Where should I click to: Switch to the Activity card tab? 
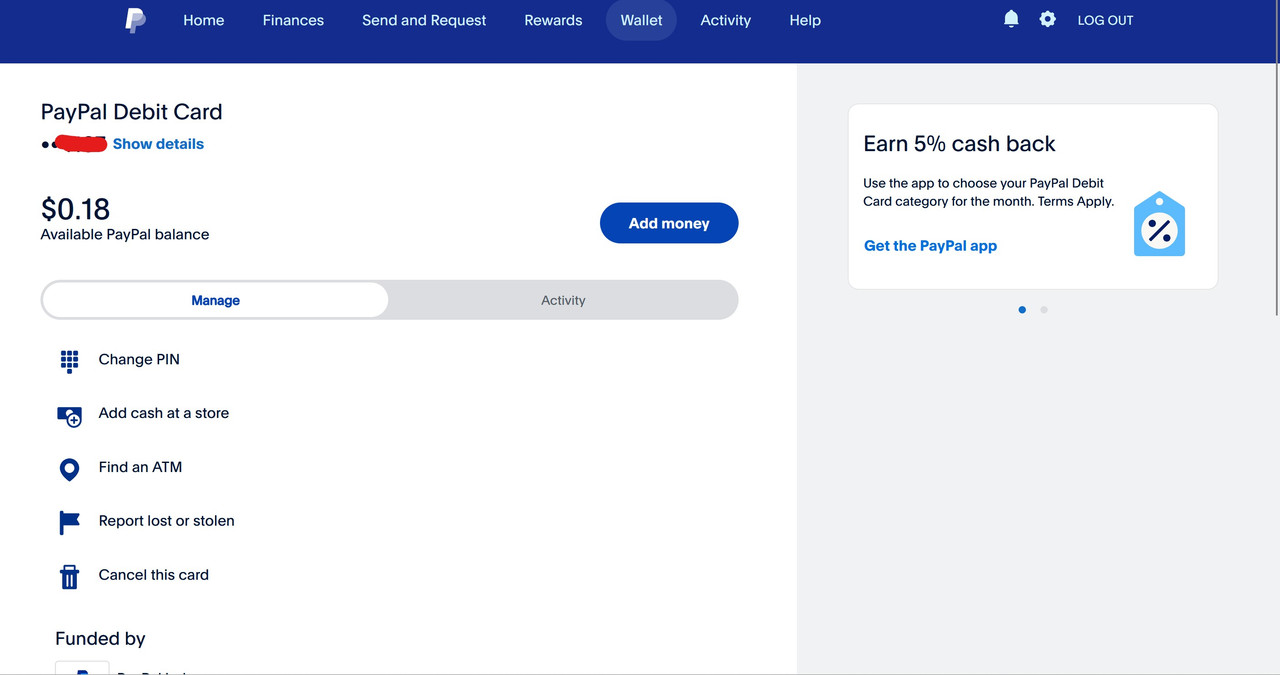(x=563, y=300)
